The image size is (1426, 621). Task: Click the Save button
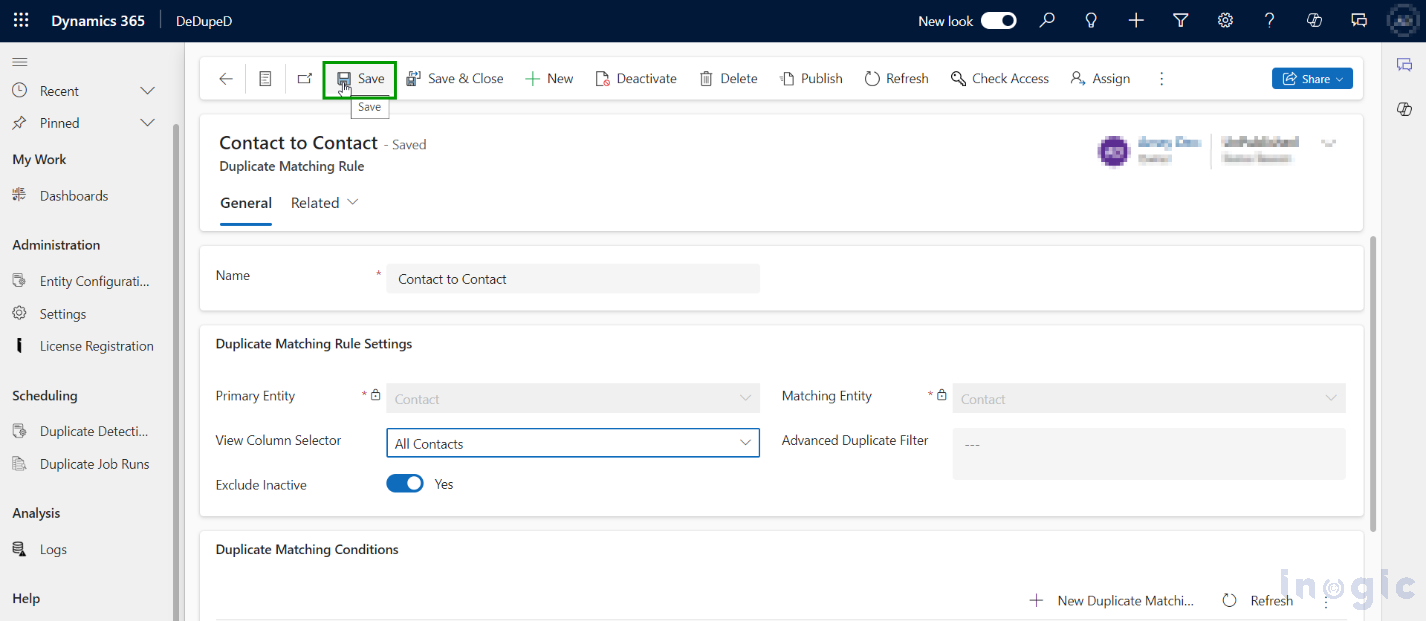coord(360,79)
